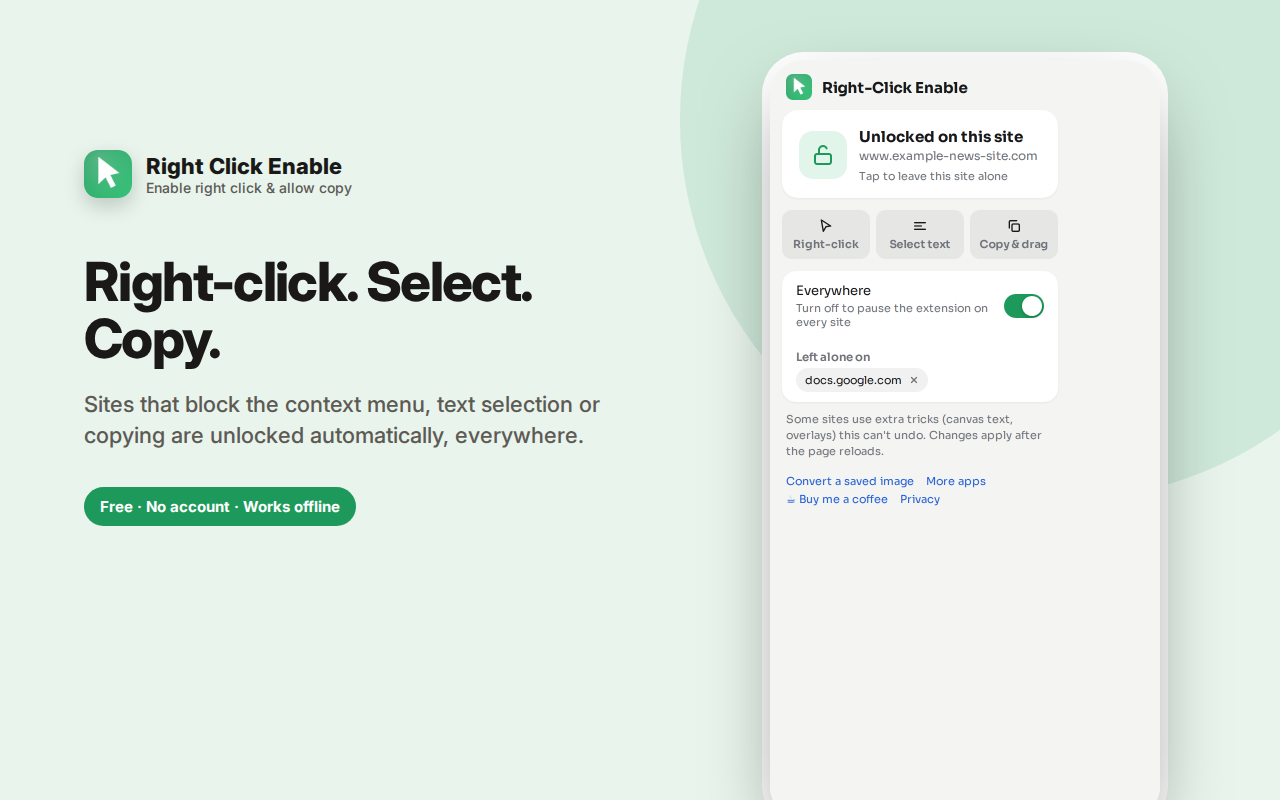The height and width of the screenshot is (800, 1280).
Task: Click the Everywhere label
Action: [x=833, y=291]
